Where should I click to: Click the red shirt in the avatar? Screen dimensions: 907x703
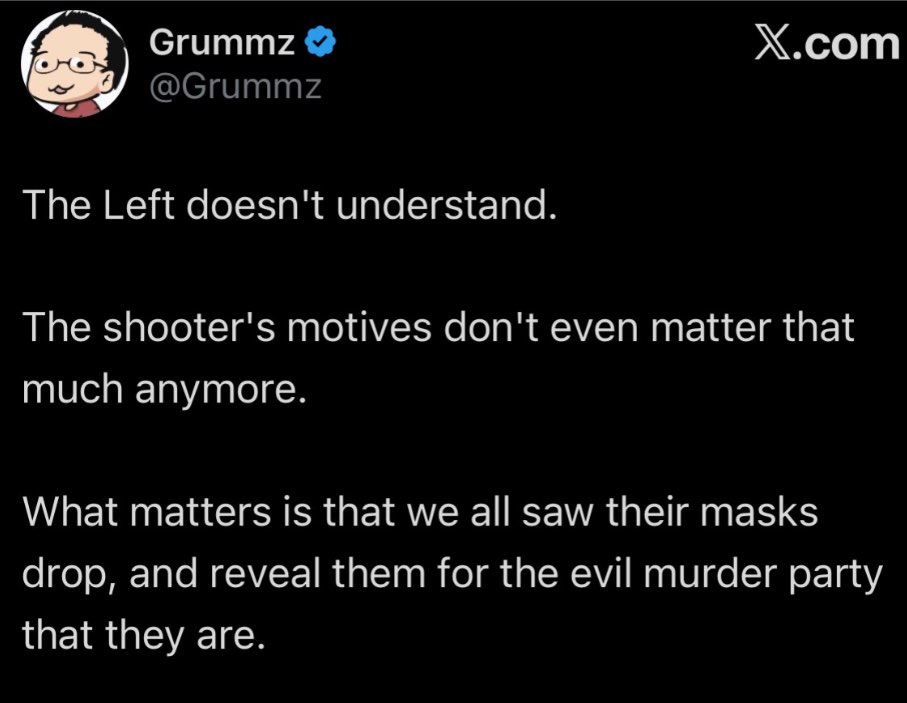(x=76, y=108)
